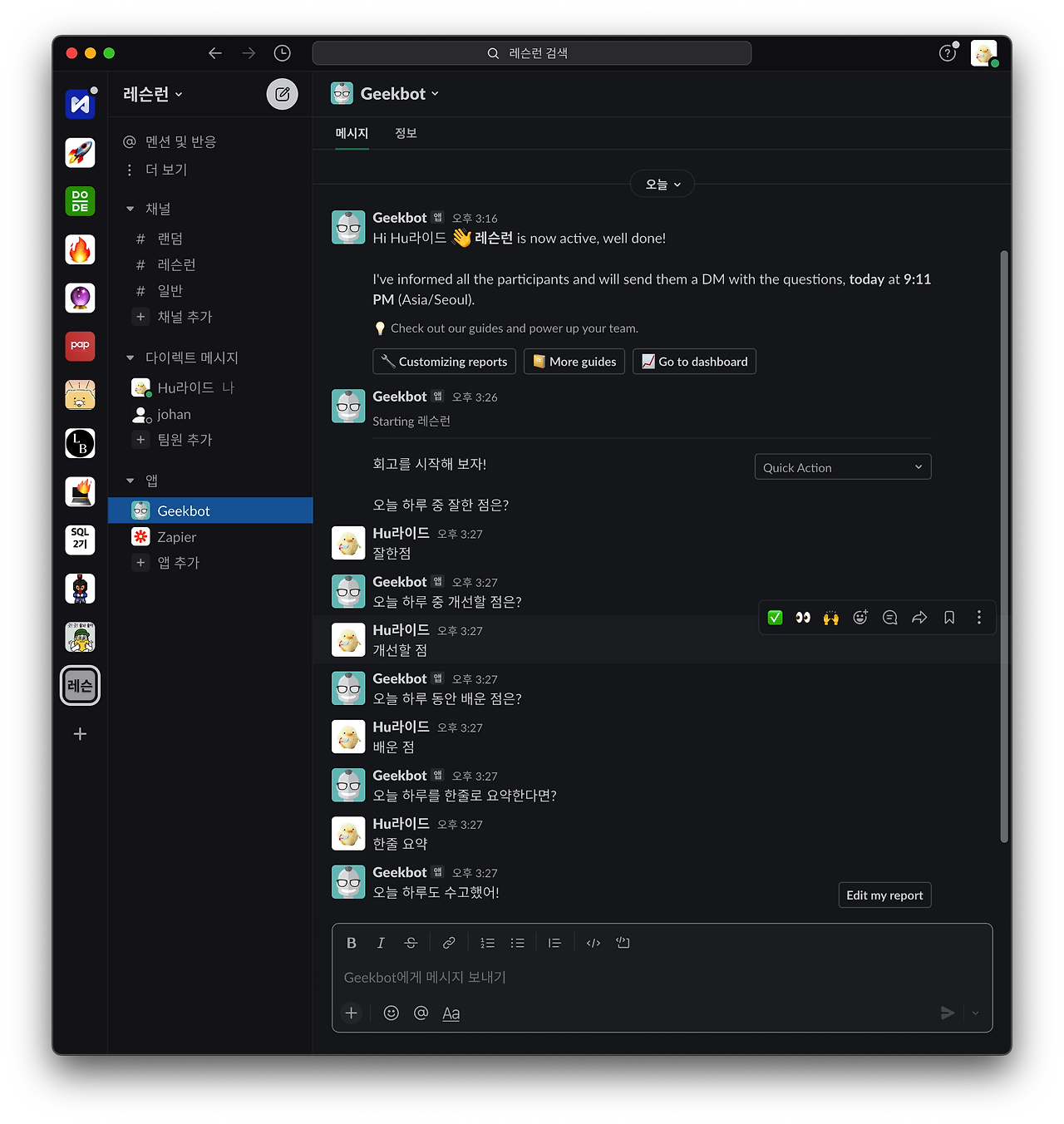This screenshot has width=1064, height=1124.
Task: React with the eyes emoji
Action: tap(803, 618)
